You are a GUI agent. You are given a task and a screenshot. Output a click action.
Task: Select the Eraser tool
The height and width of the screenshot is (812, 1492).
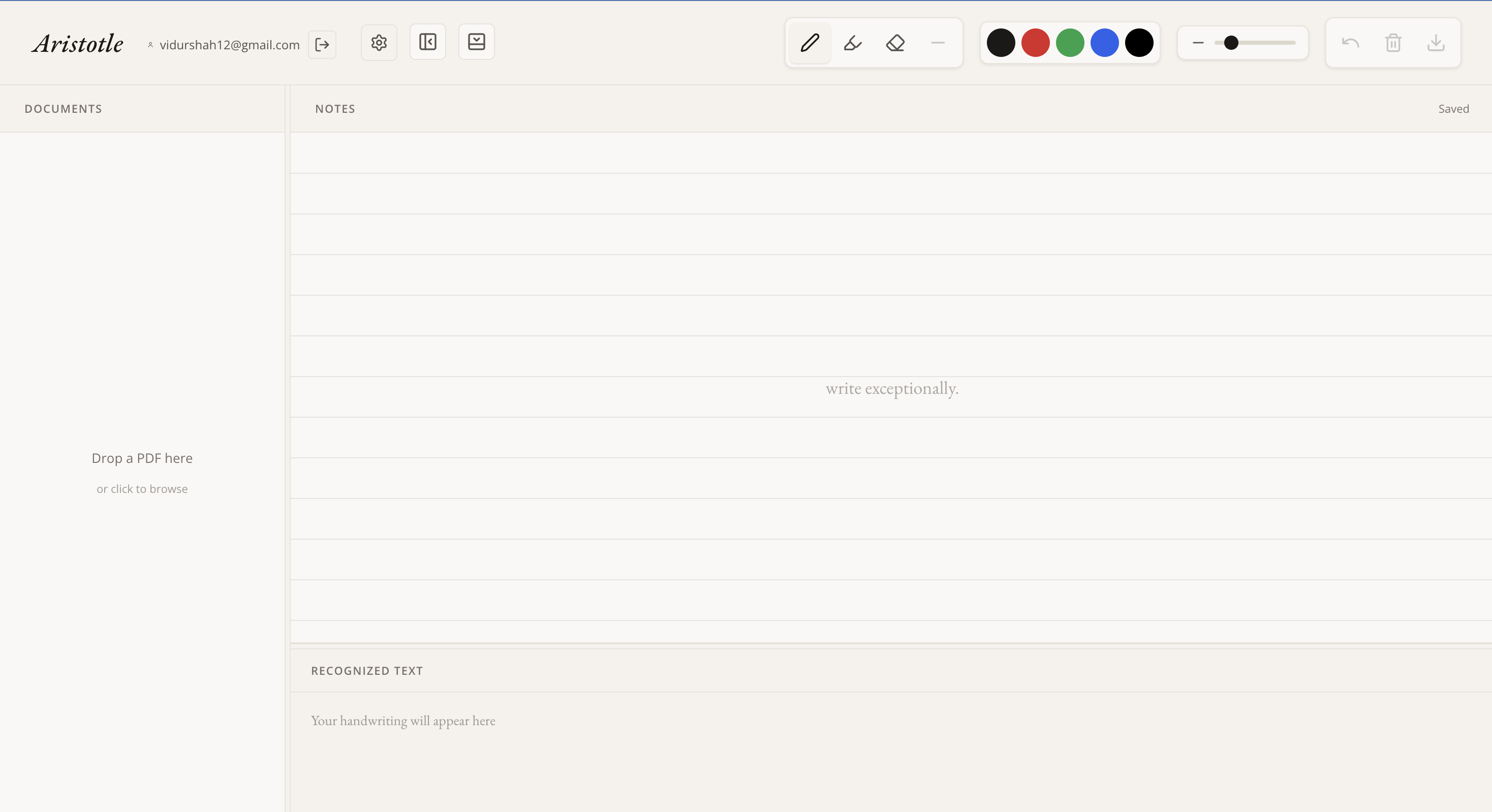(x=895, y=43)
